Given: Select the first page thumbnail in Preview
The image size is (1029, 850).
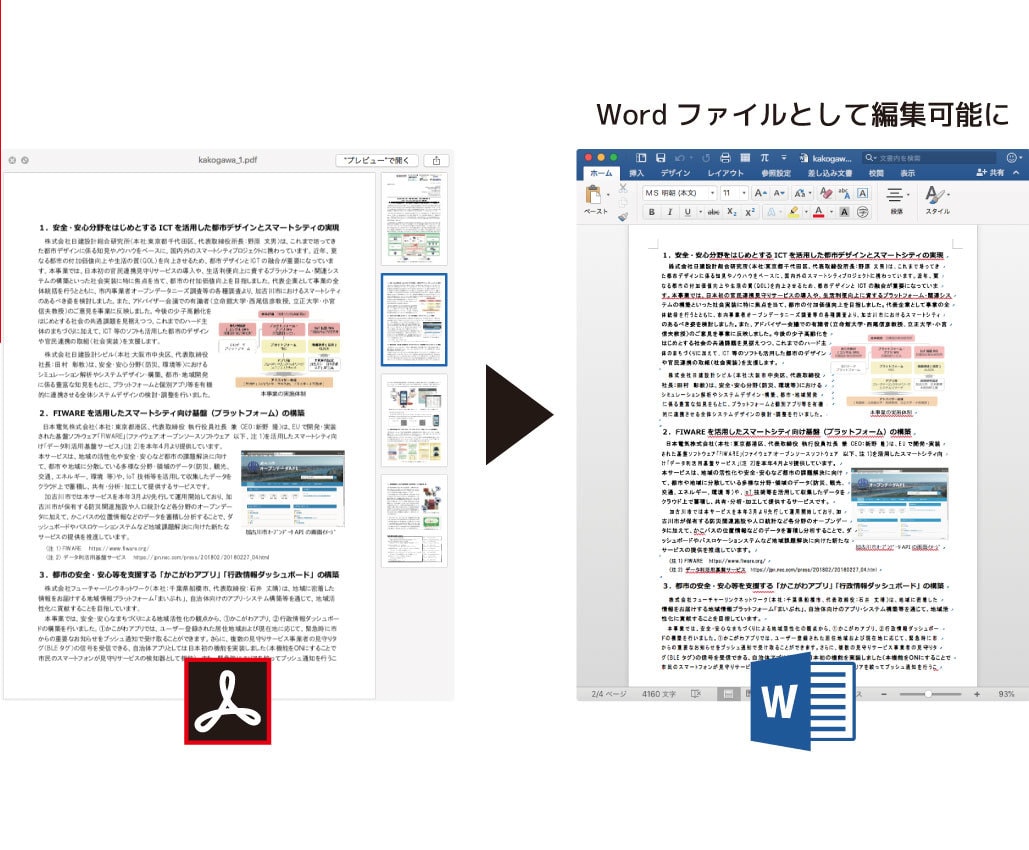Looking at the screenshot, I should coord(414,219).
